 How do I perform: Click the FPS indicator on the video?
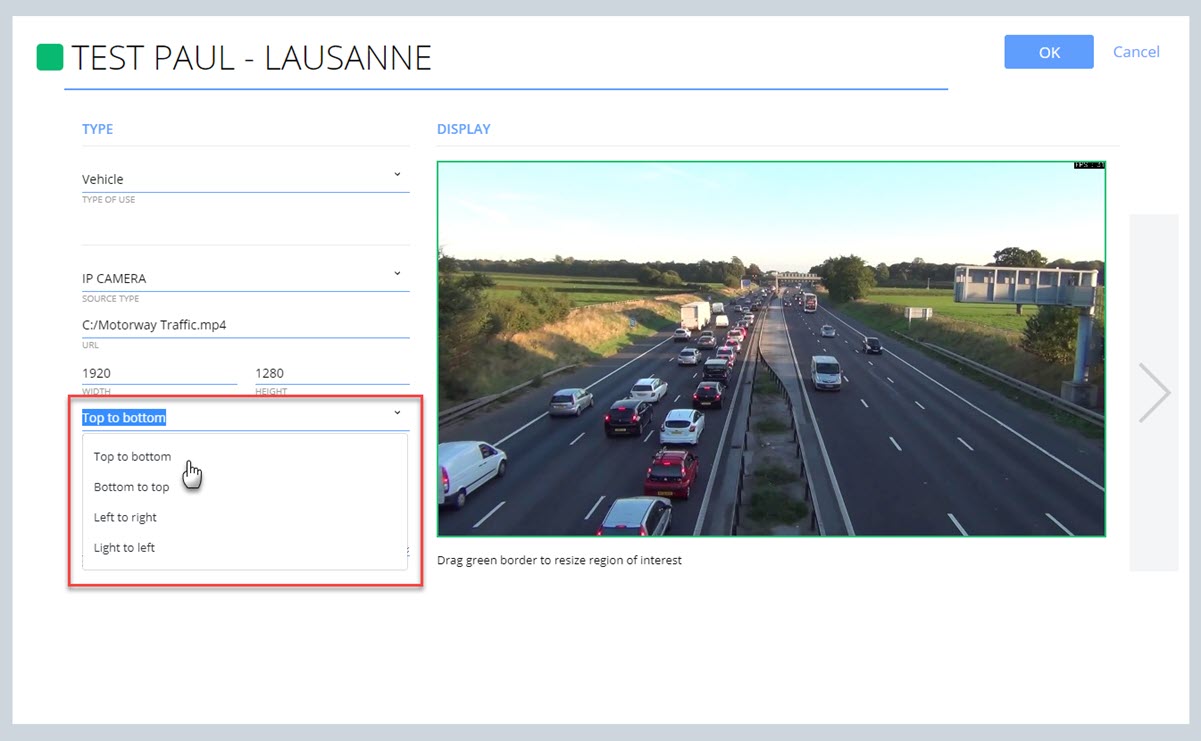coord(1089,165)
